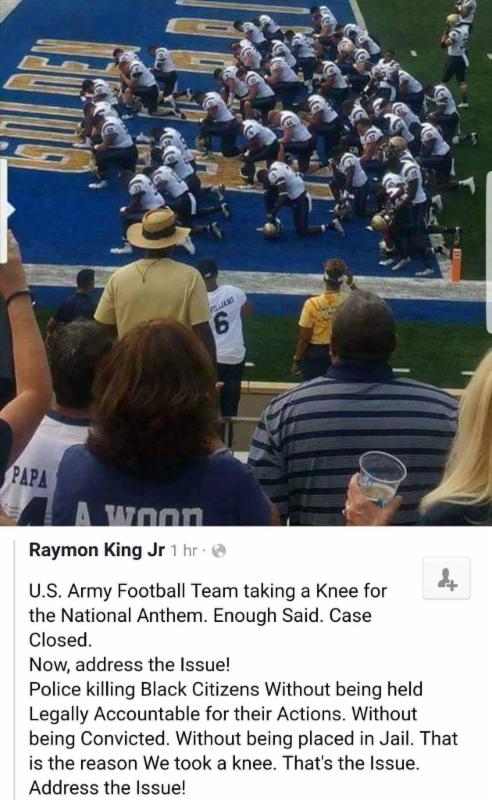Click the man's straw hat in photo
492x800 pixels.
(x=158, y=228)
